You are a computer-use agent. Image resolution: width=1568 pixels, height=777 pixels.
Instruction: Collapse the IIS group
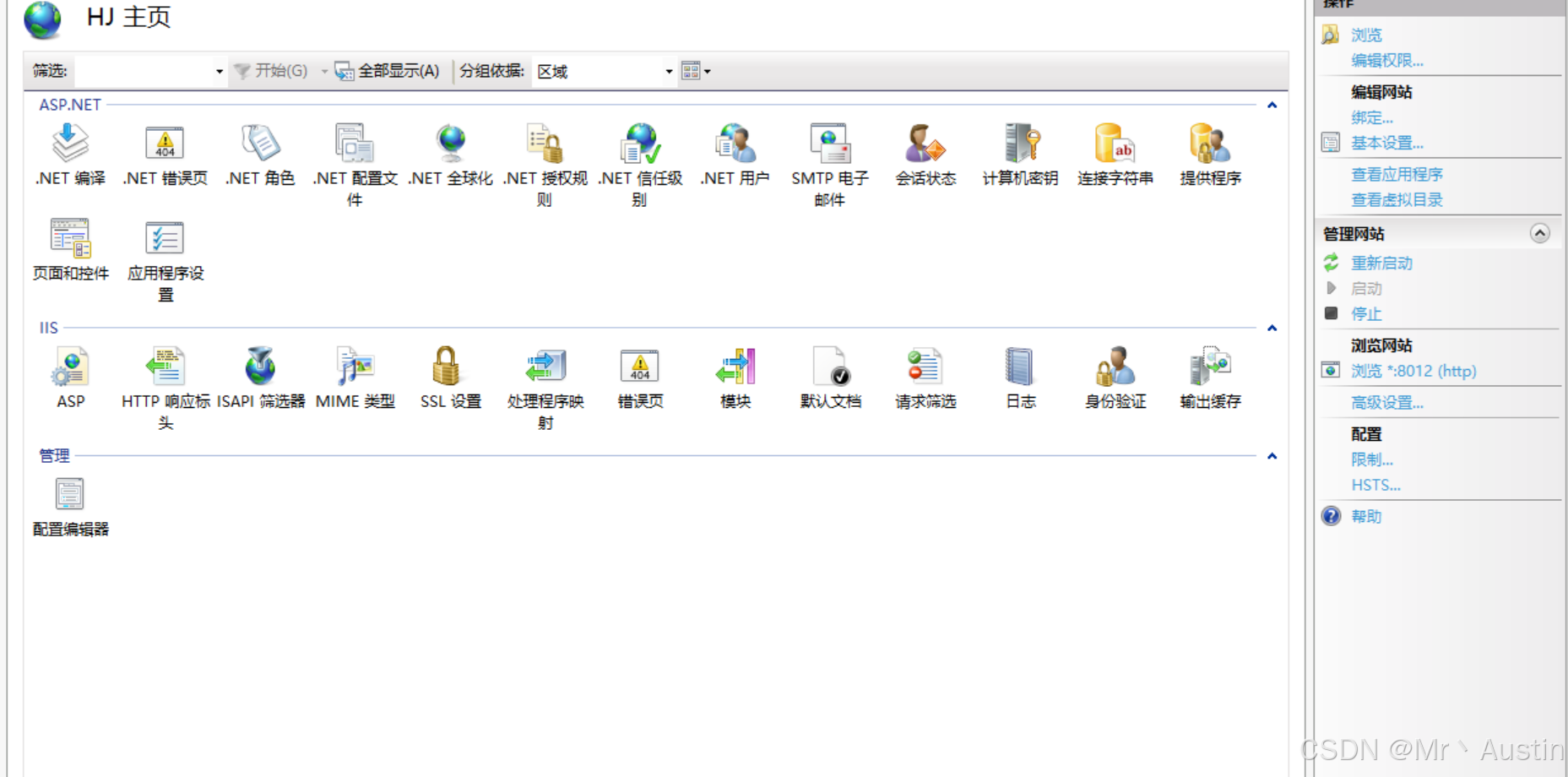[x=1272, y=329]
